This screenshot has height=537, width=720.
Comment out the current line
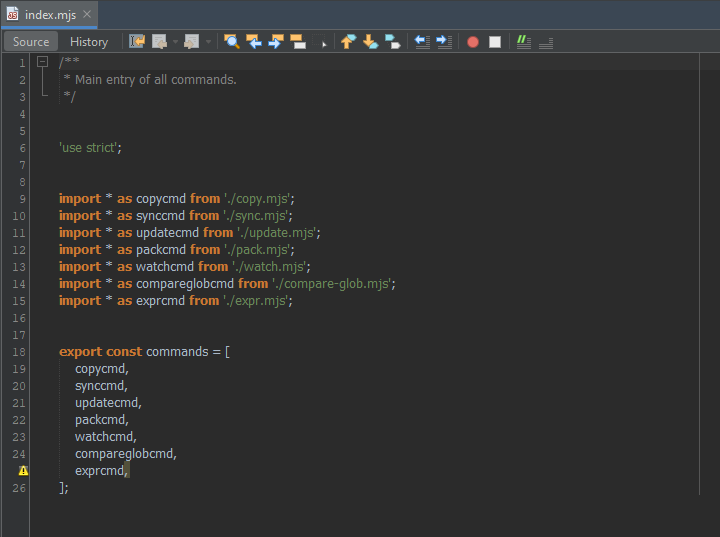click(x=524, y=42)
